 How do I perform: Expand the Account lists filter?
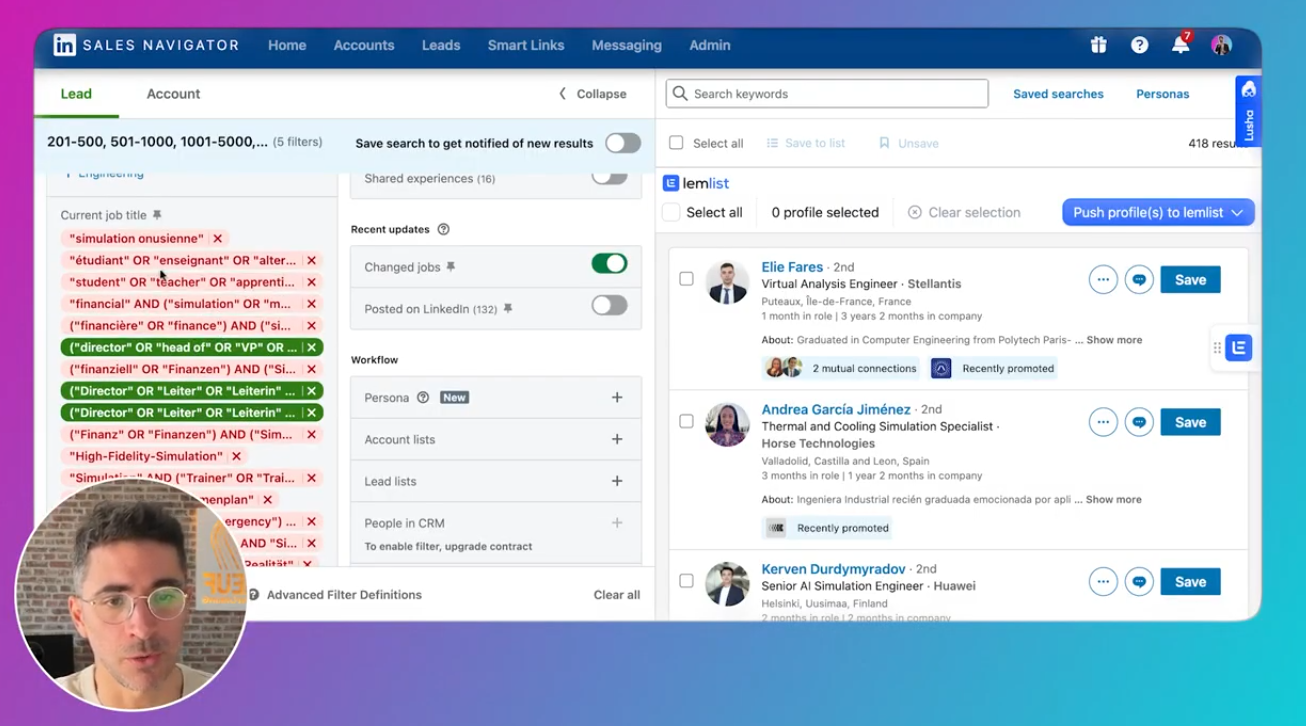(617, 439)
